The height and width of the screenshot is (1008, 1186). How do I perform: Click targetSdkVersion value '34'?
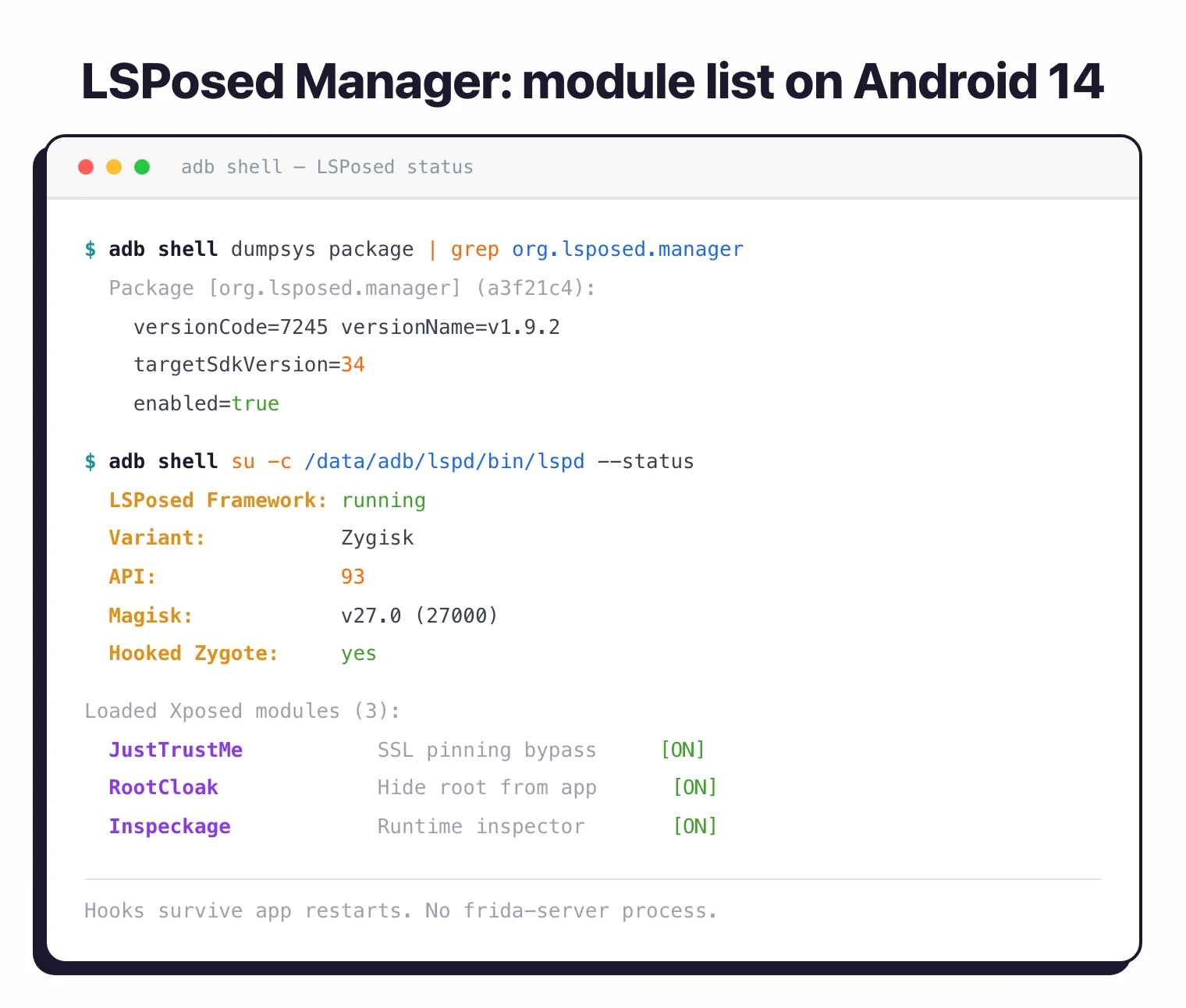point(353,365)
